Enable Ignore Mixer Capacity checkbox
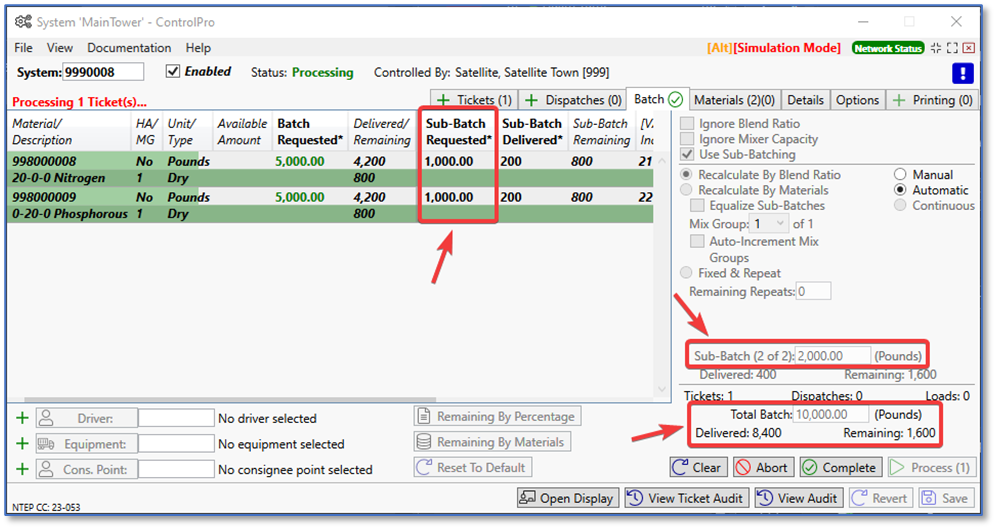The width and height of the screenshot is (996, 529). 687,139
